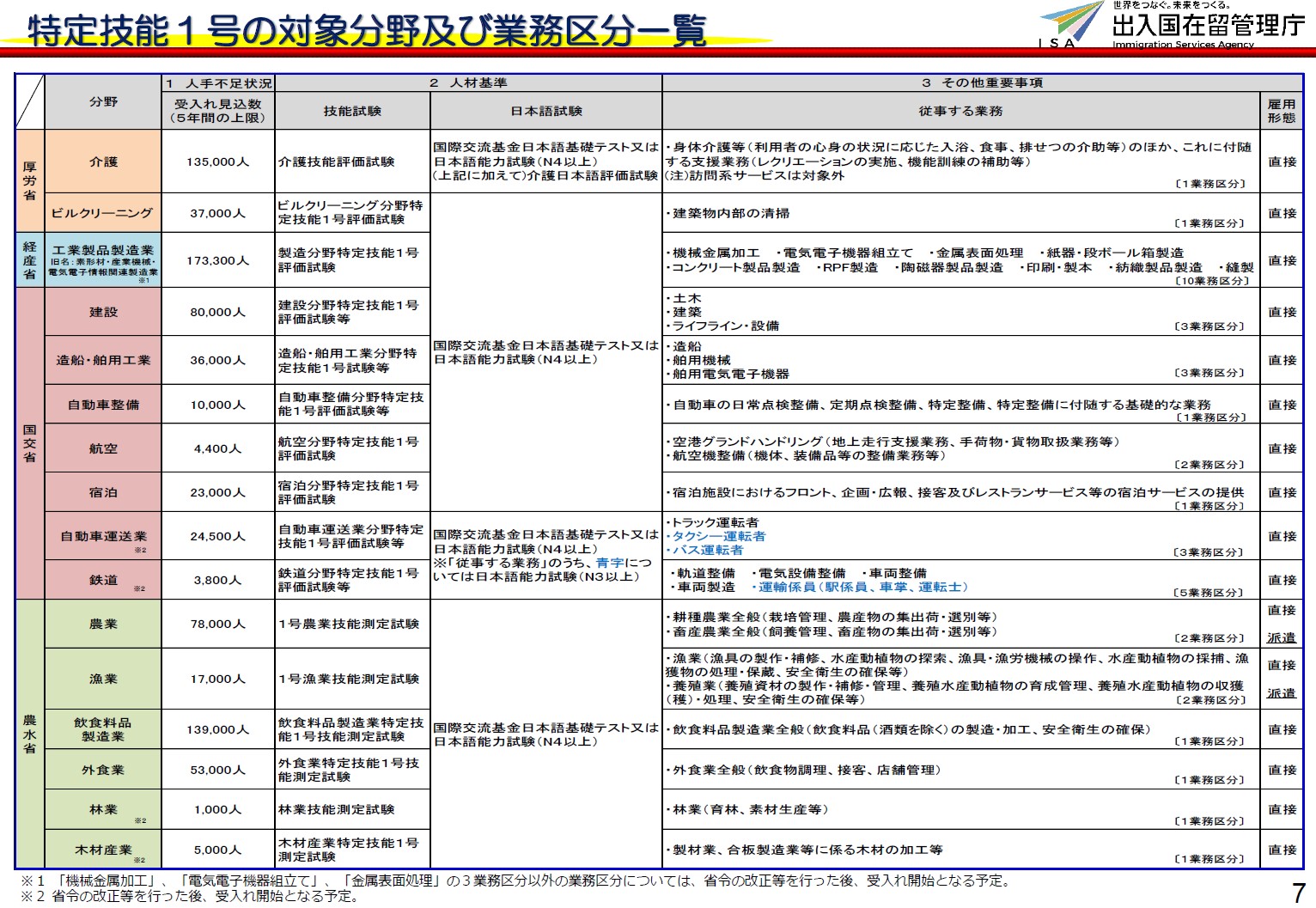Click the blue バス運転者 text
This screenshot has width=1316, height=908.
[707, 550]
